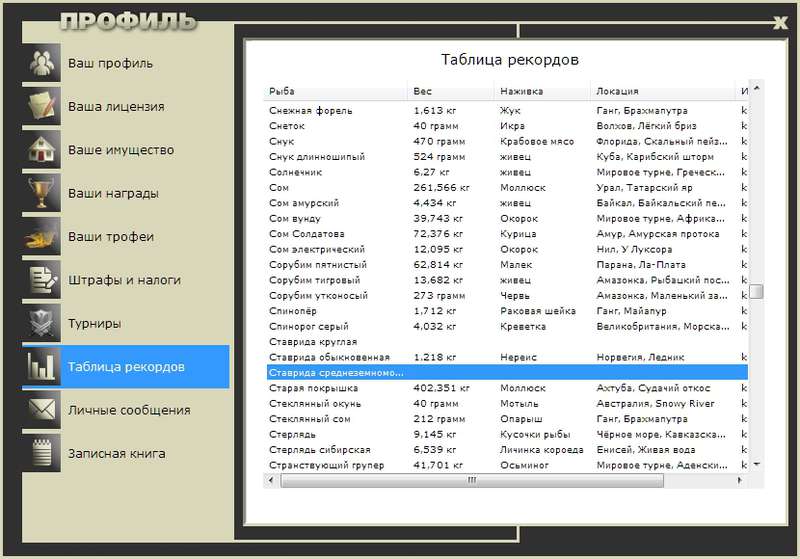Open the house icon for Ваше имущество
800x559 pixels.
tap(41, 149)
